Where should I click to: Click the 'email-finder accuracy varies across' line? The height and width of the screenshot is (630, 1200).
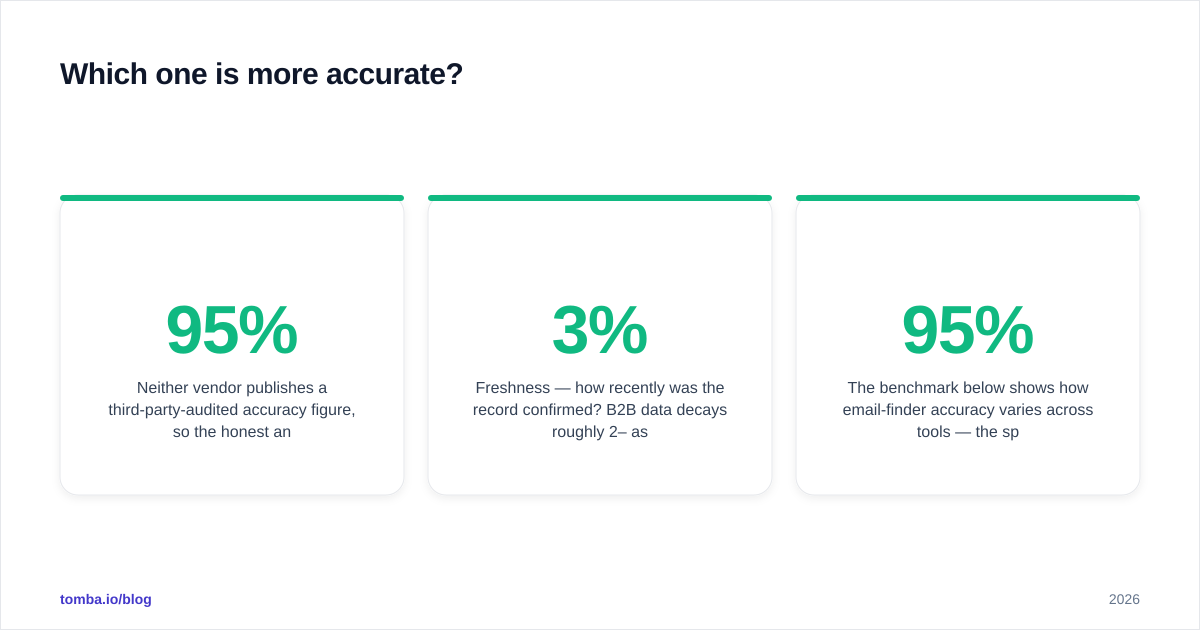[968, 410]
